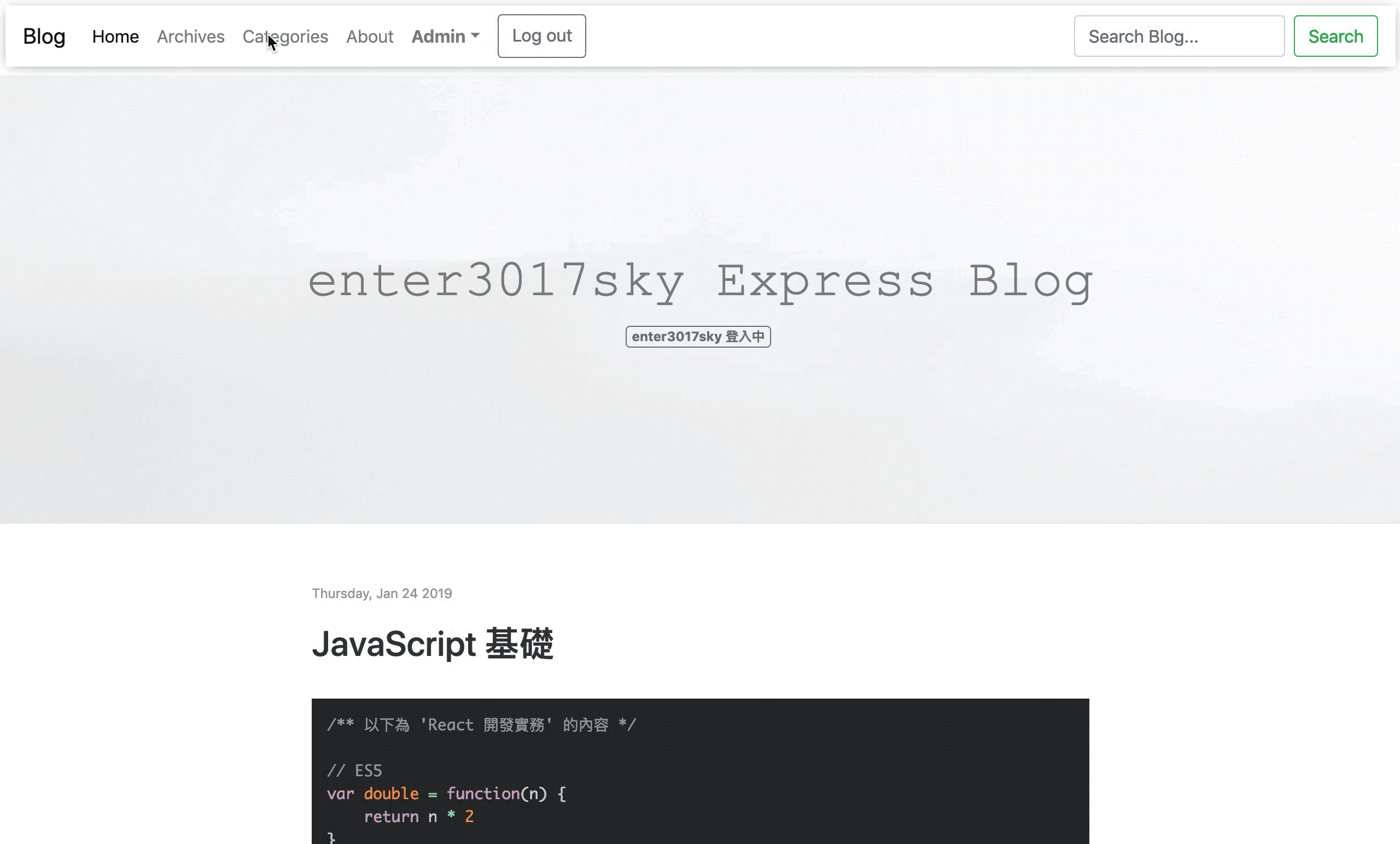Open the Archives page
Screen dimensions: 1400x844
[190, 36]
